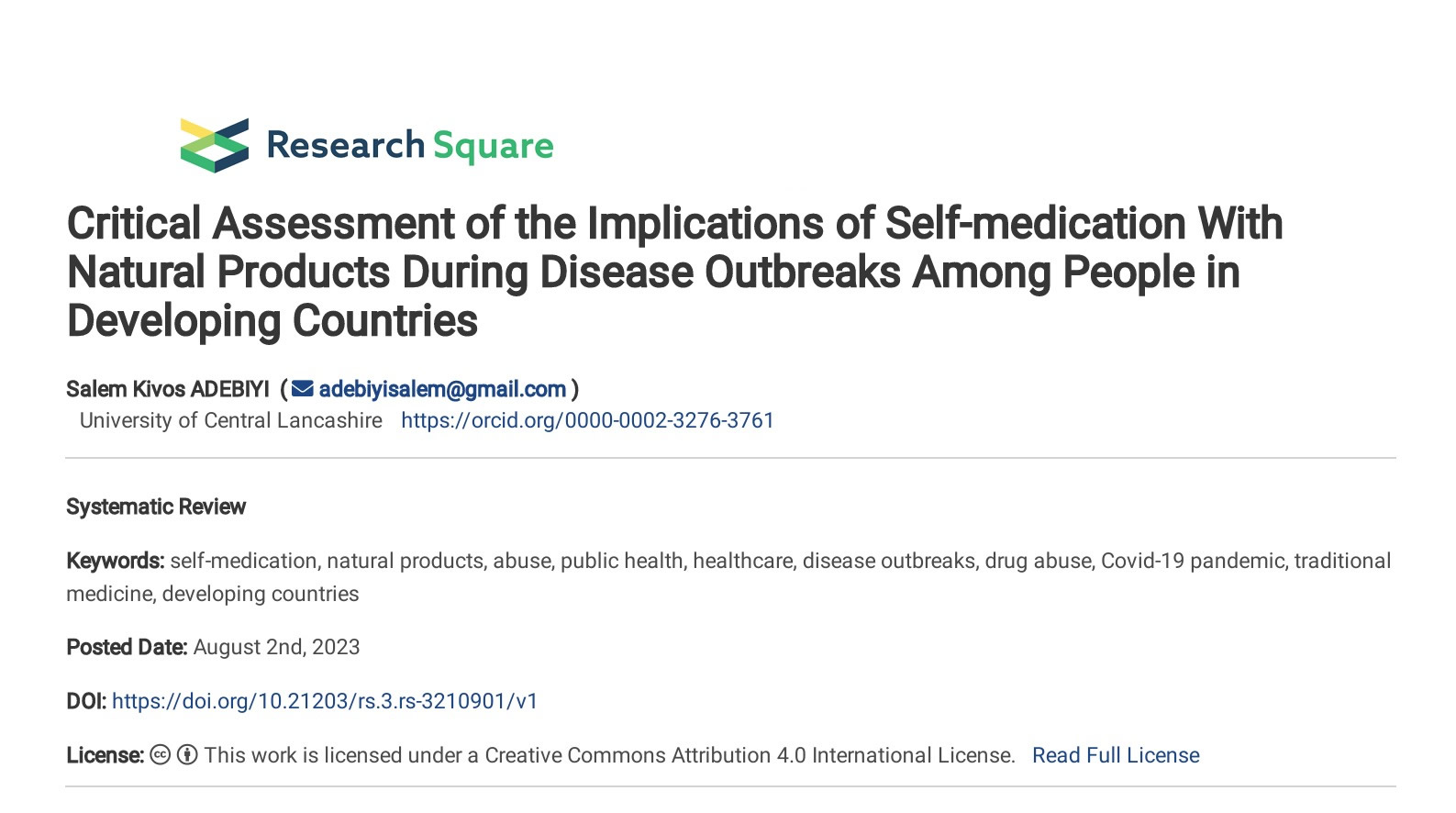Click author name Salem Kivos ADEBIYI
Screen dimensions: 1456x813
point(168,389)
